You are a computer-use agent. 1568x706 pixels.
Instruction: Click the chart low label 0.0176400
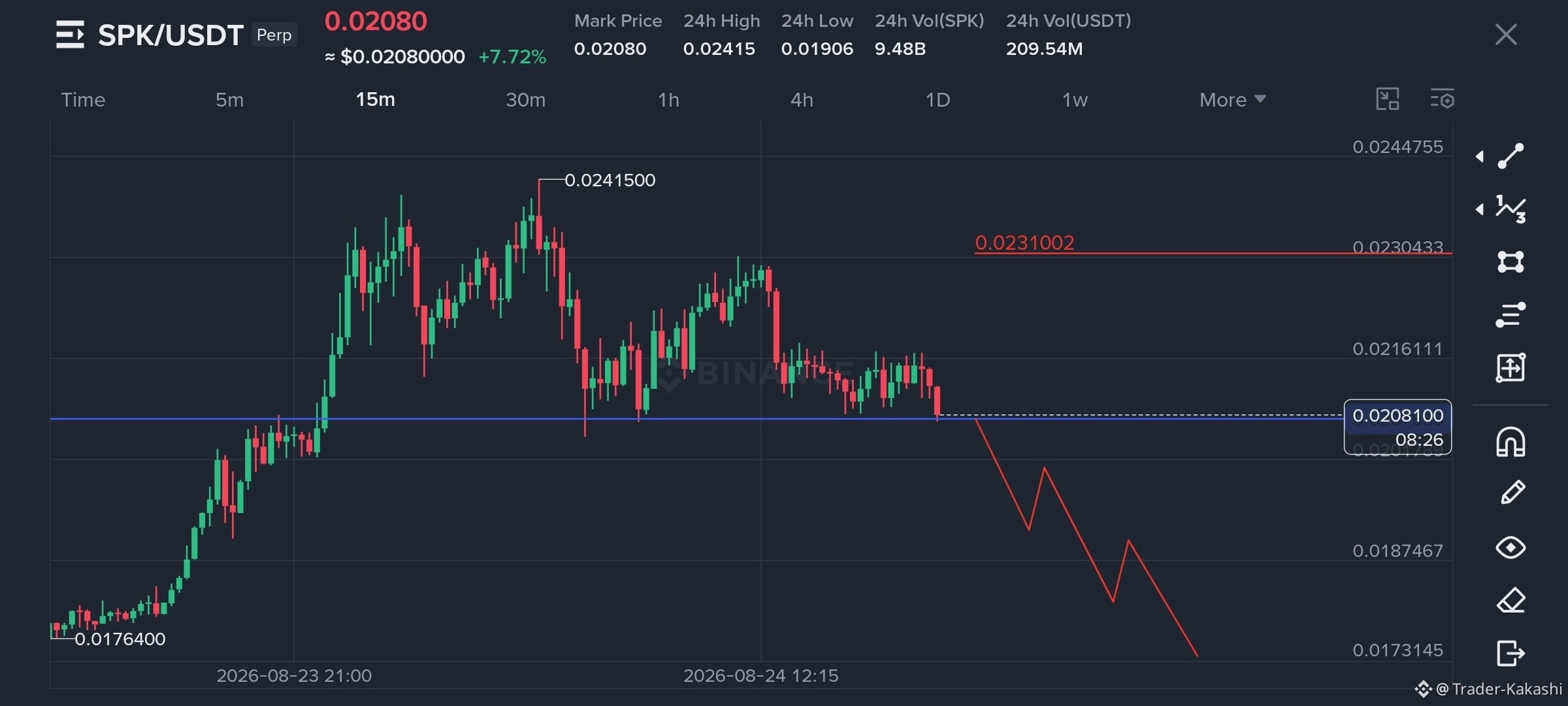120,639
